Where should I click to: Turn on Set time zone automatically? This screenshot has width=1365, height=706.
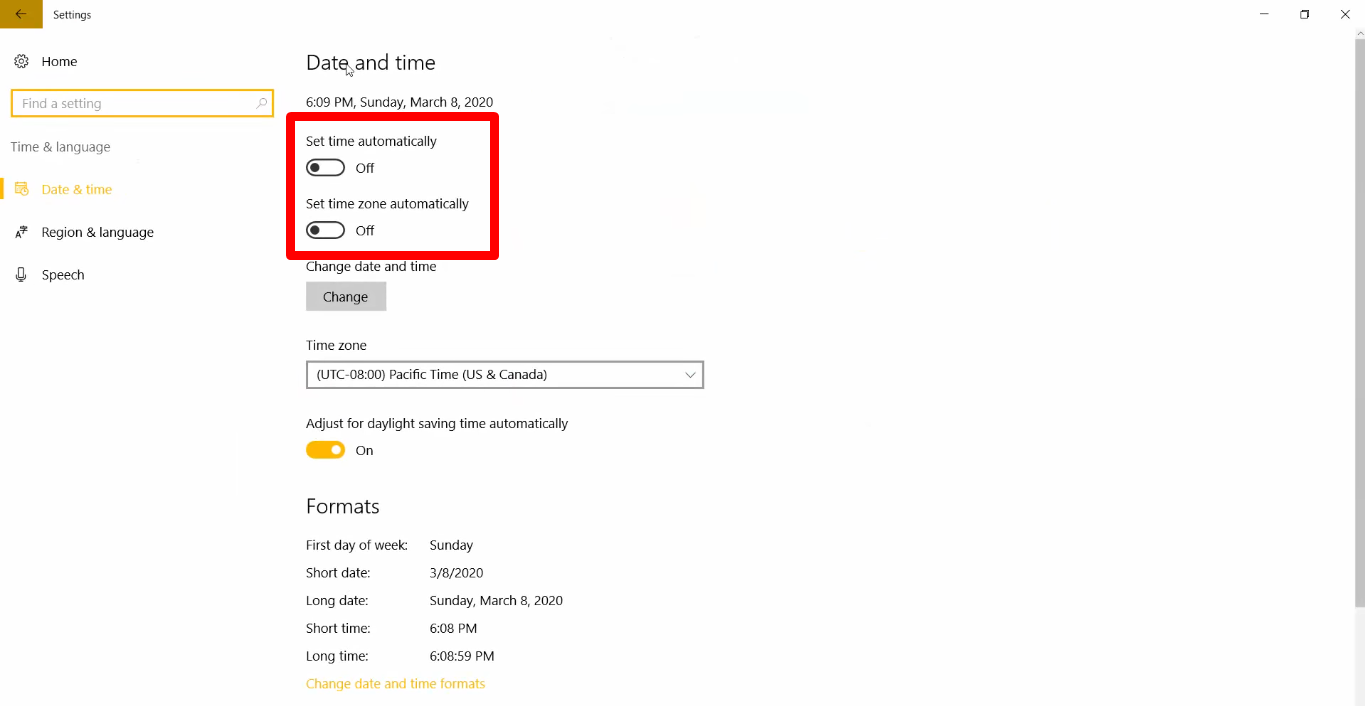pyautogui.click(x=324, y=230)
